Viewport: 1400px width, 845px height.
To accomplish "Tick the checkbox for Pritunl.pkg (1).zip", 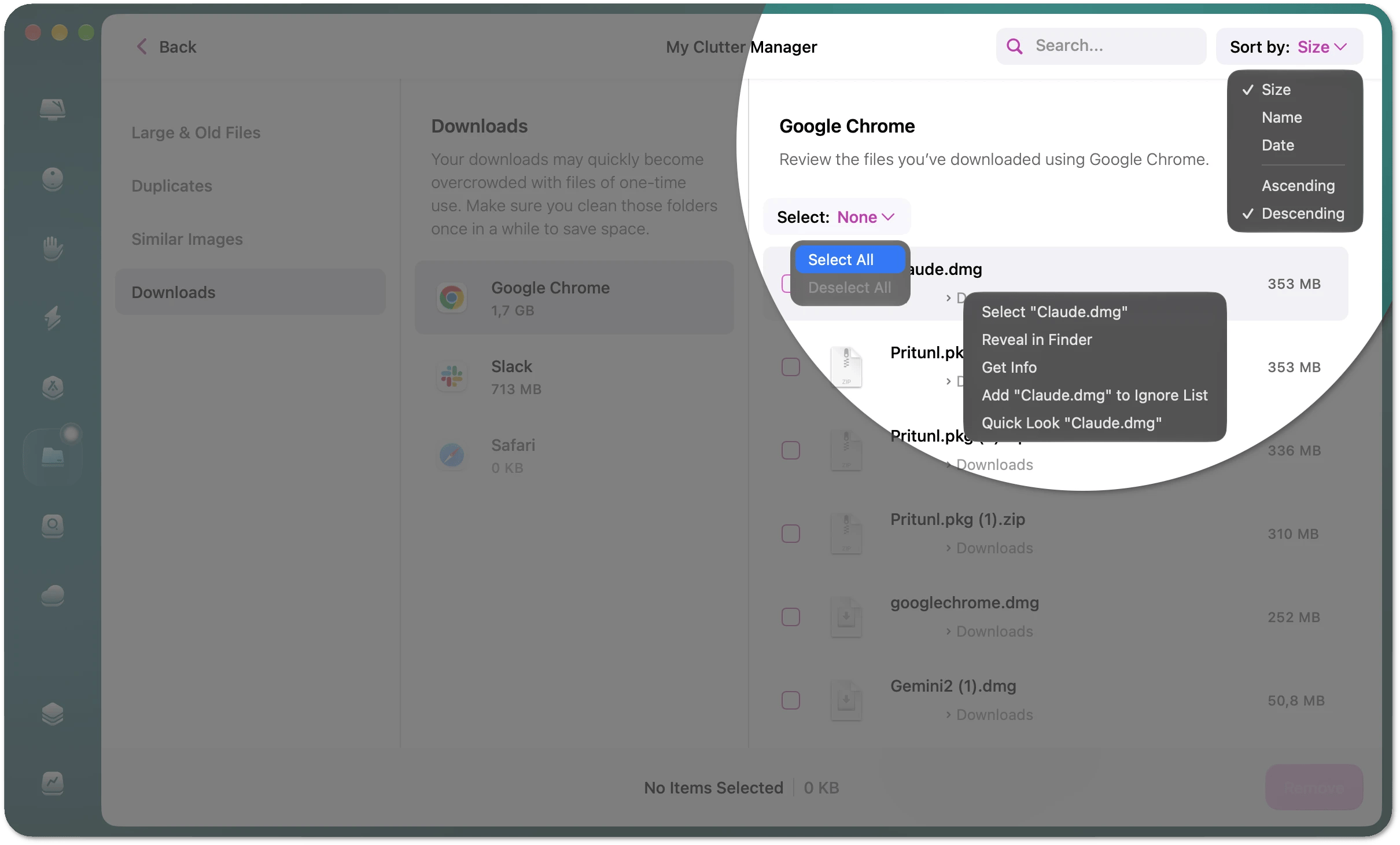I will 791,534.
